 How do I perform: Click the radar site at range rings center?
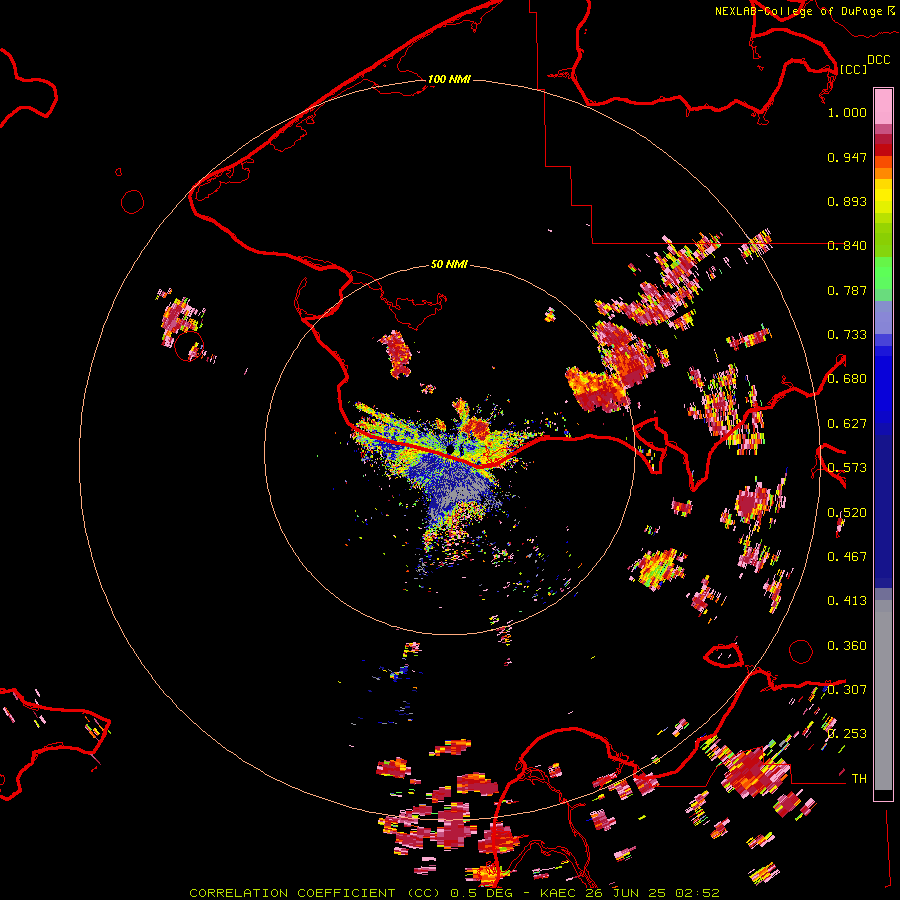click(449, 449)
